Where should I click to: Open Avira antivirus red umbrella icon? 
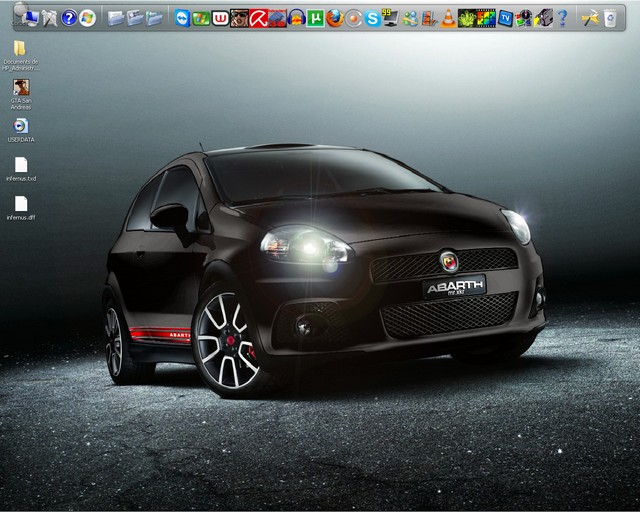pos(259,18)
